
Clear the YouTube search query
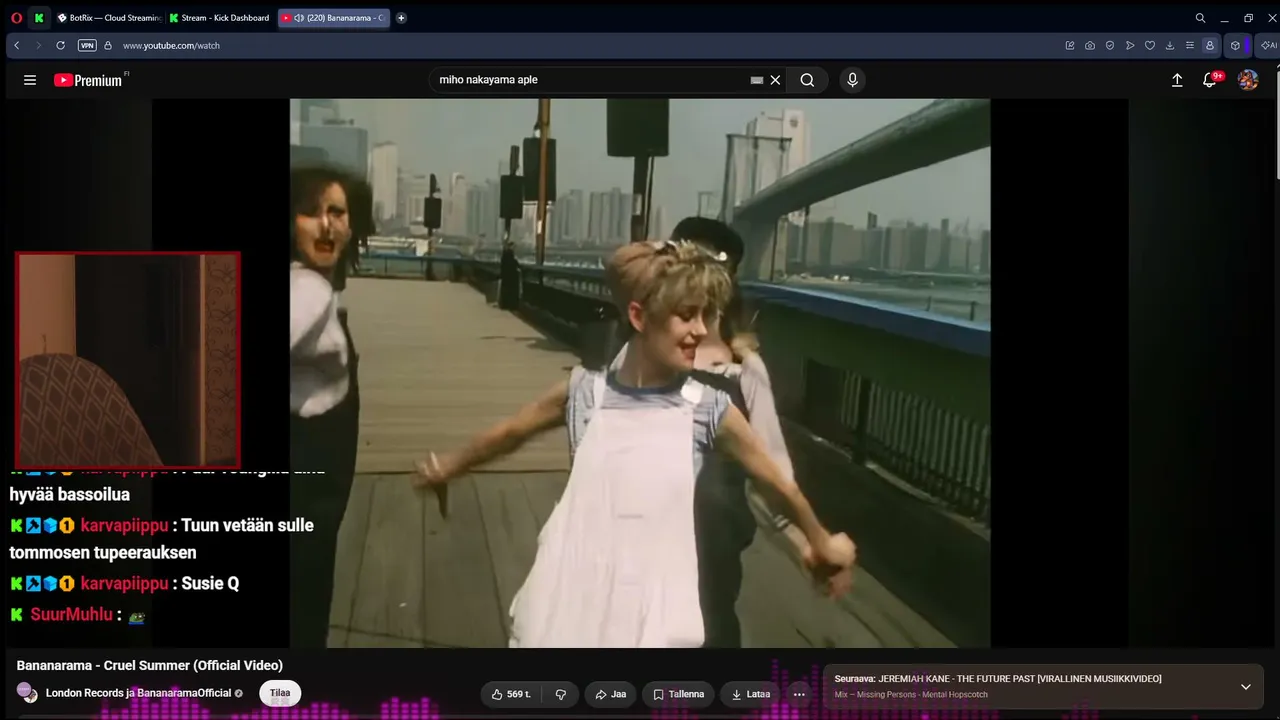775,80
